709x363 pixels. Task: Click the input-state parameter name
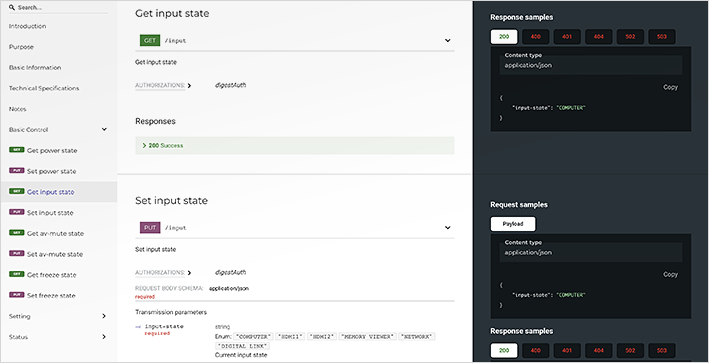tap(164, 326)
